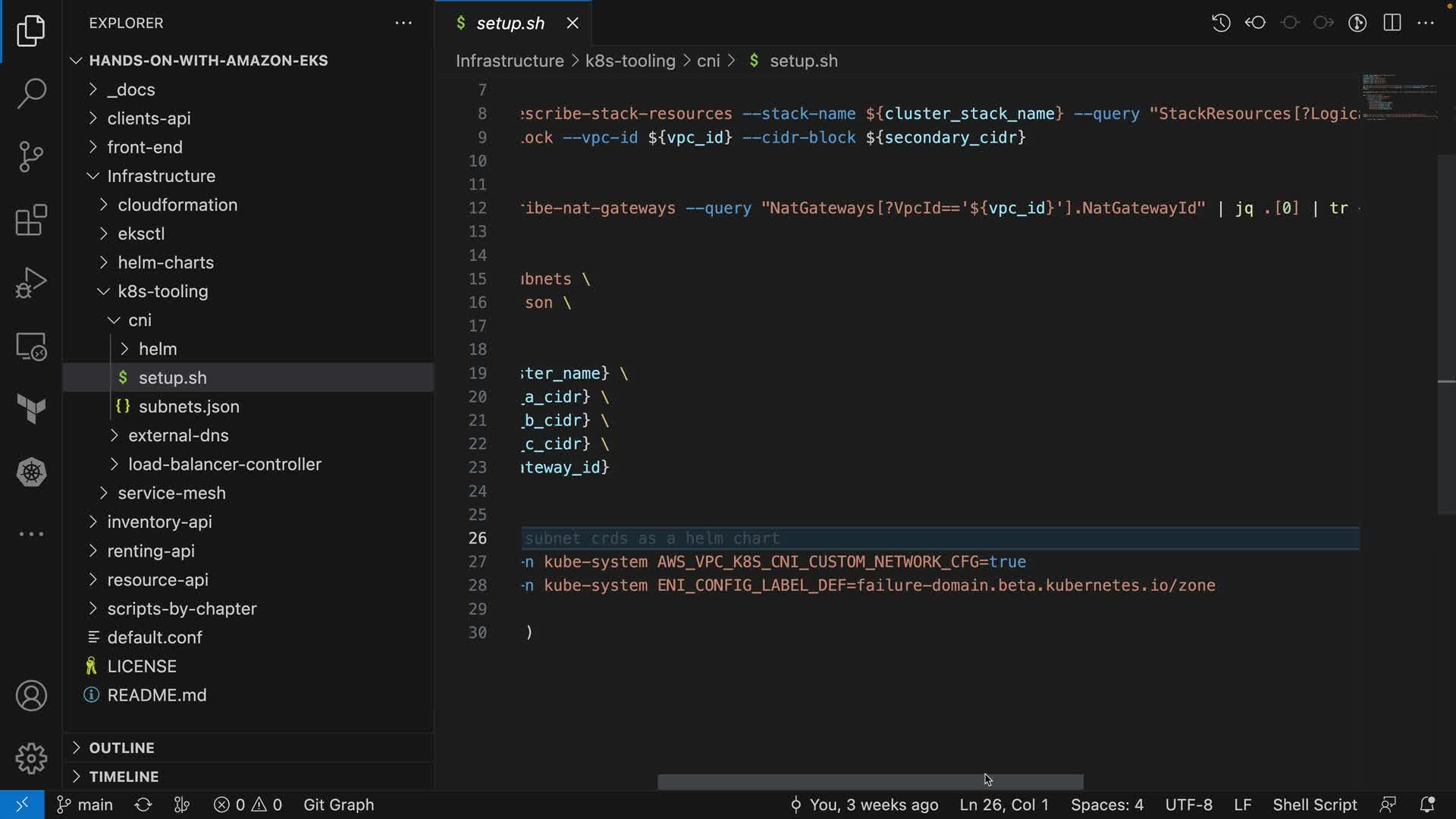The height and width of the screenshot is (819, 1456).
Task: Click the horizontal editor scrollbar
Action: 870,782
